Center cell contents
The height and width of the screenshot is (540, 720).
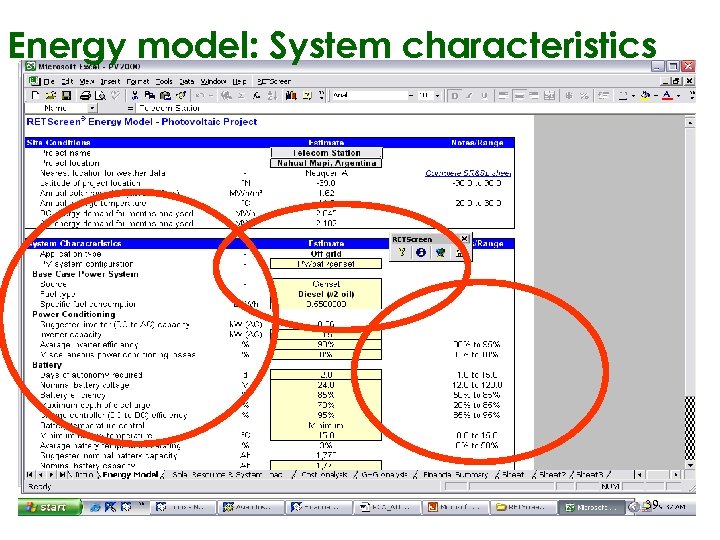coord(519,96)
